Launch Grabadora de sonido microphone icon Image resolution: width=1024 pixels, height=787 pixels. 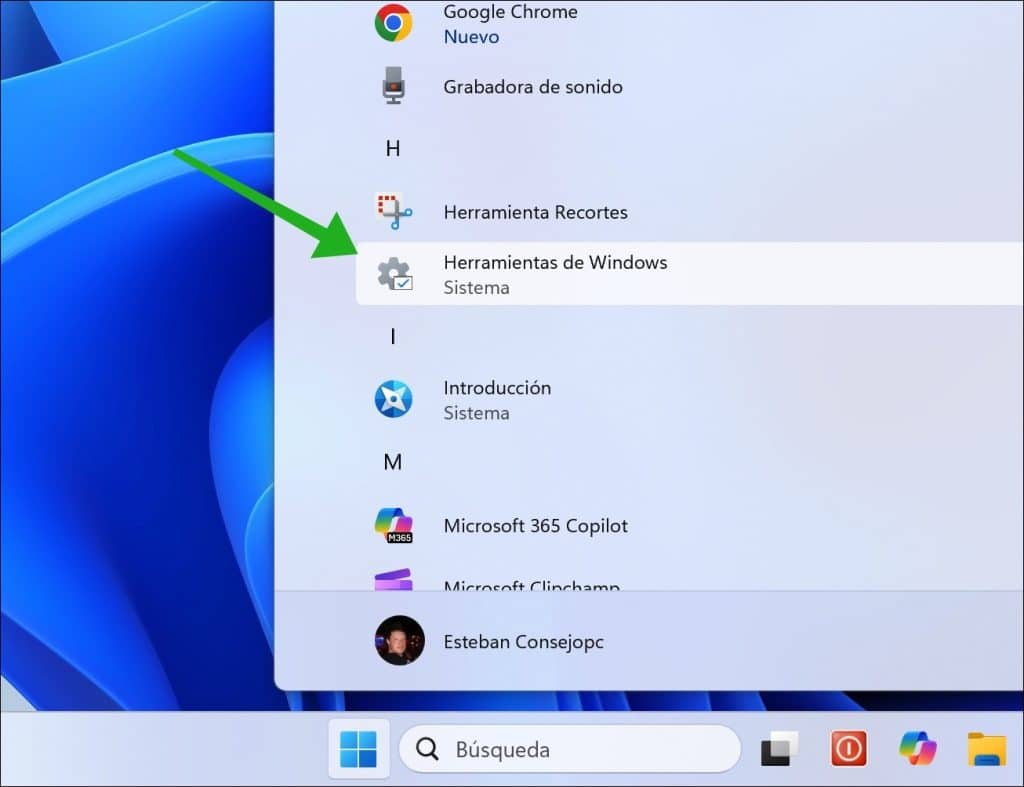coord(393,86)
